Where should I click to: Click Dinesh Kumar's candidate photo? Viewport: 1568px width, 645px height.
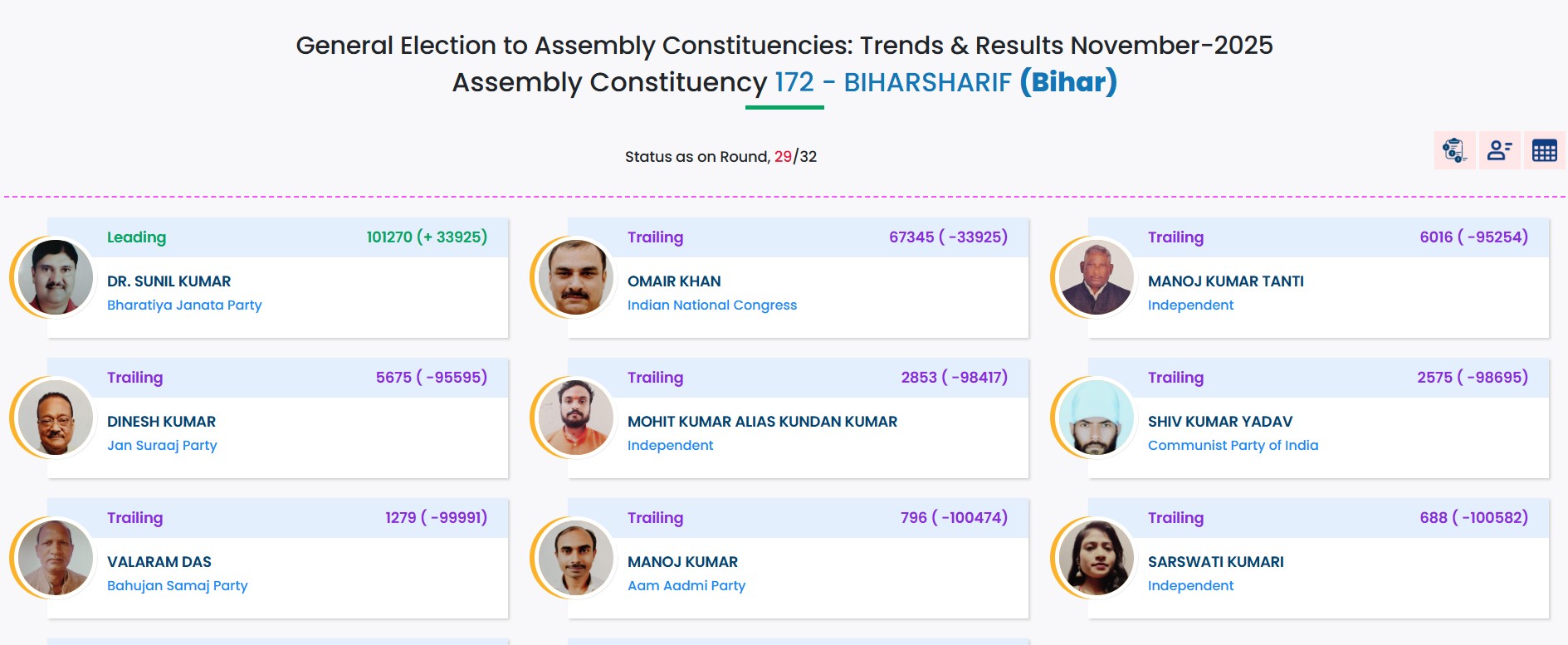[55, 418]
